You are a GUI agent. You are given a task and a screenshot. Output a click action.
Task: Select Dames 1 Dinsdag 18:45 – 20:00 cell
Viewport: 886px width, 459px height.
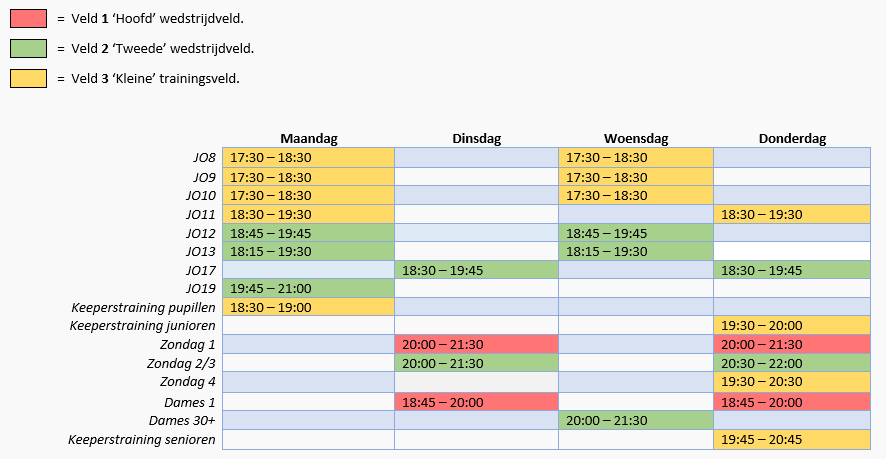pyautogui.click(x=476, y=401)
